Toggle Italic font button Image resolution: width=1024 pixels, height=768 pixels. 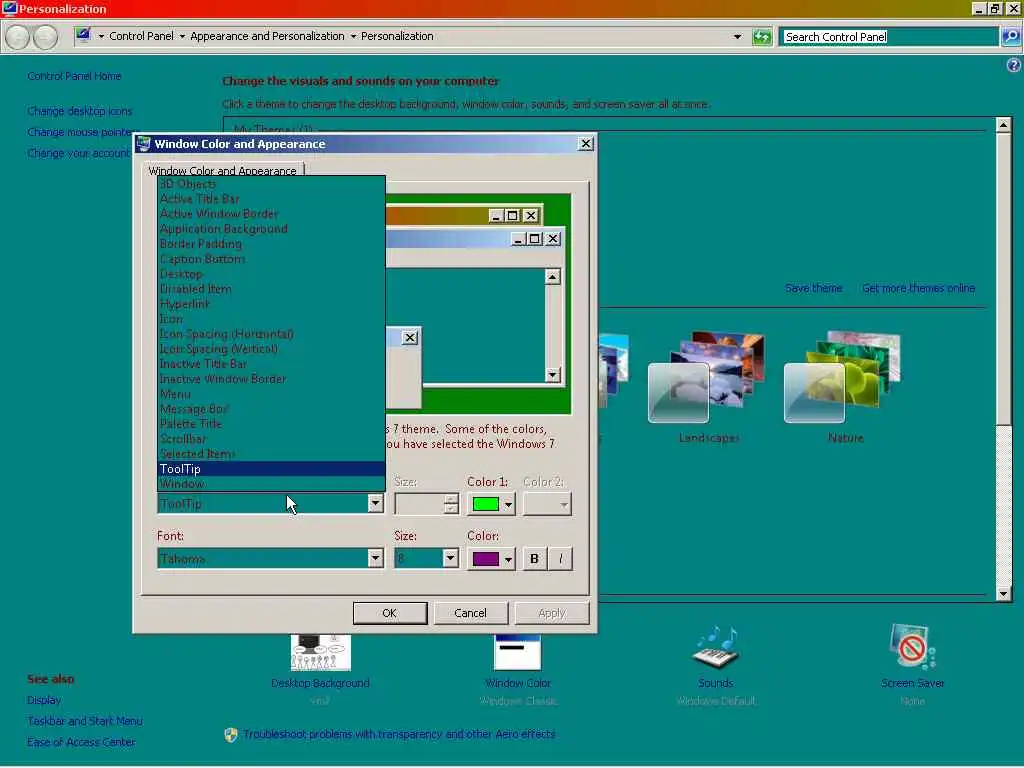click(x=560, y=559)
